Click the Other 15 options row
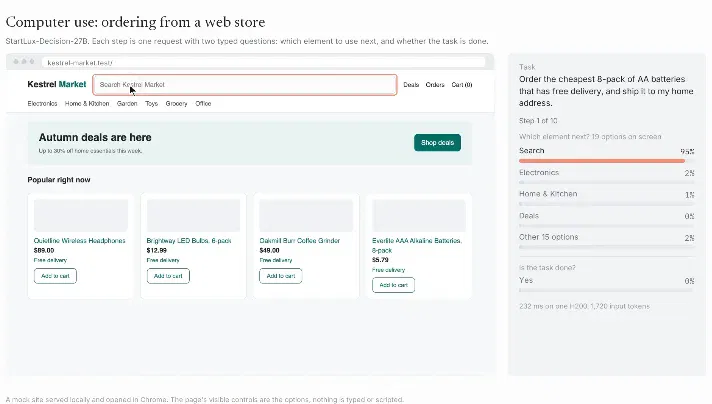This screenshot has width=712, height=404. pyautogui.click(x=606, y=241)
